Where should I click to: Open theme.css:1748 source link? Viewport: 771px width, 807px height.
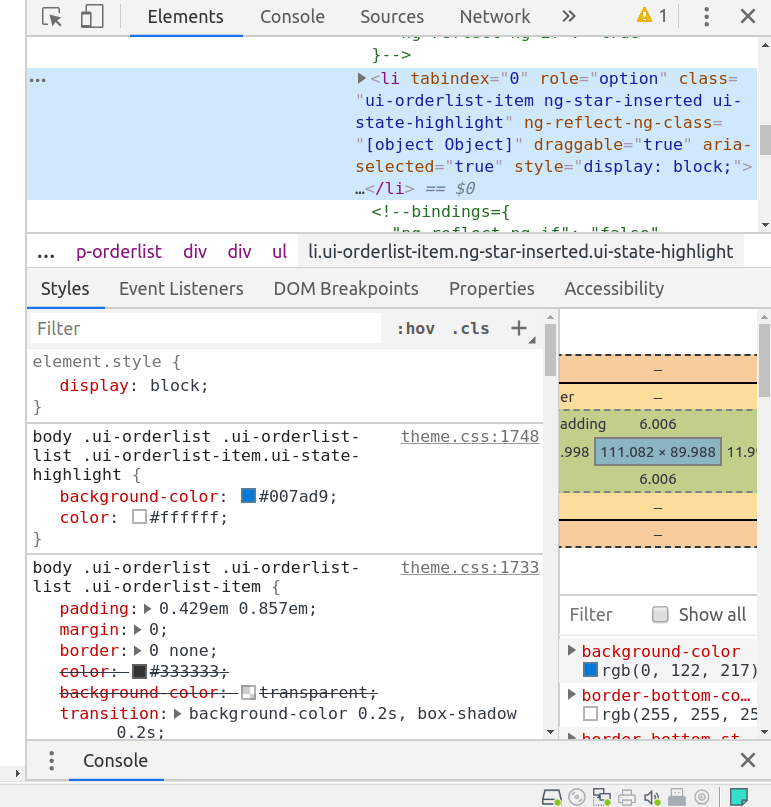pos(470,436)
